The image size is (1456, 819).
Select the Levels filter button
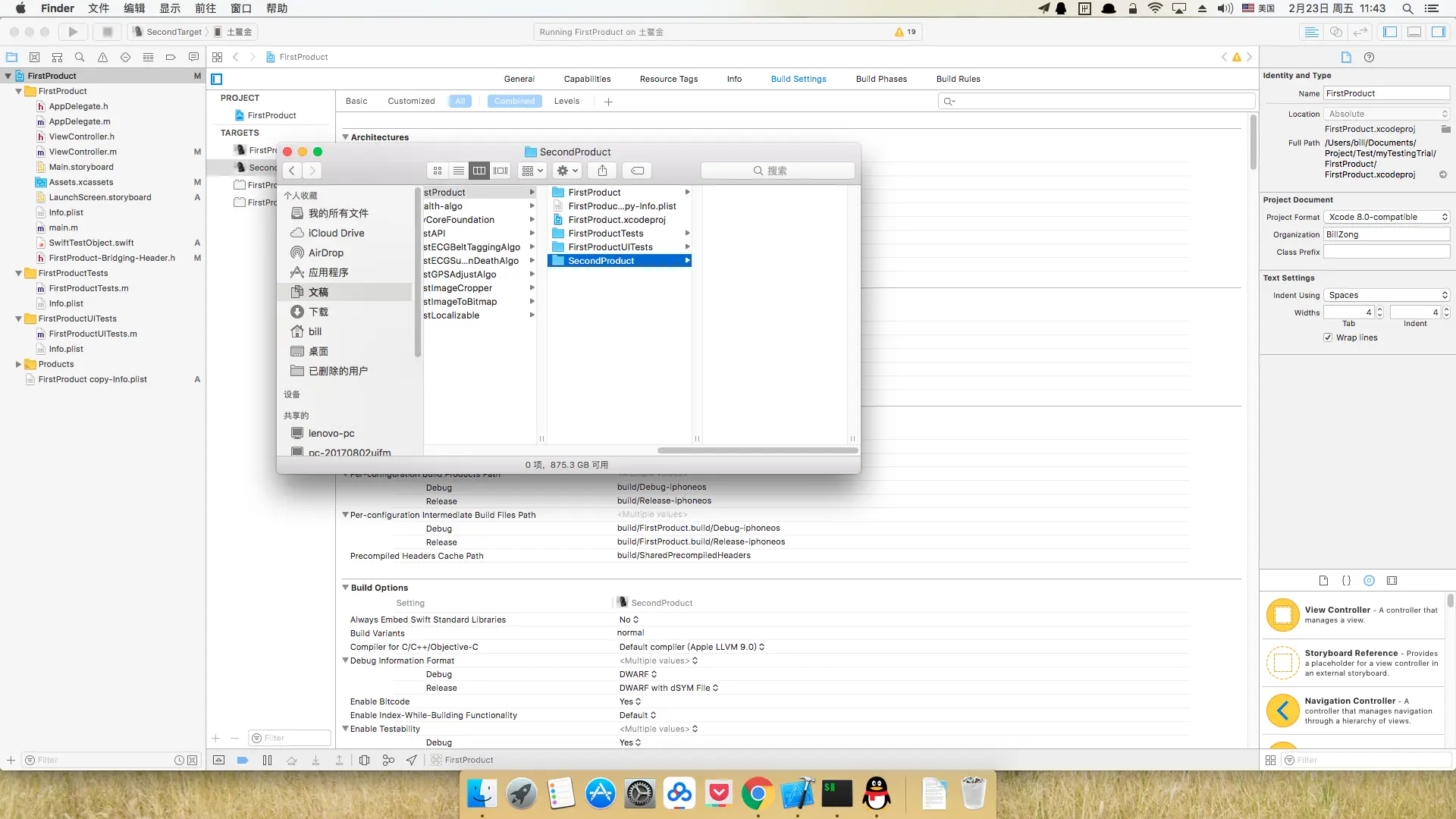566,101
